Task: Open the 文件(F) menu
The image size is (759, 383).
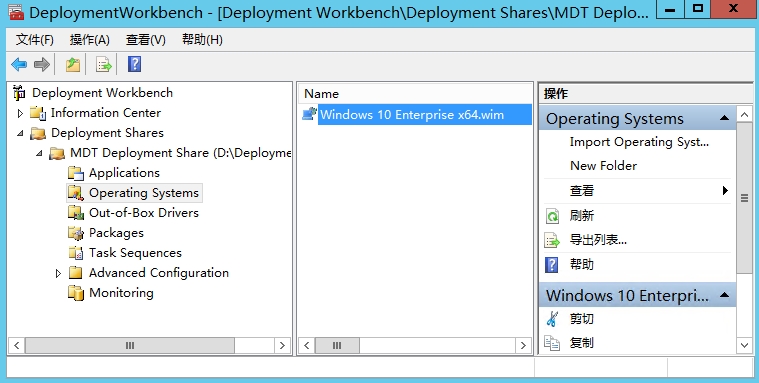Action: pyautogui.click(x=34, y=40)
